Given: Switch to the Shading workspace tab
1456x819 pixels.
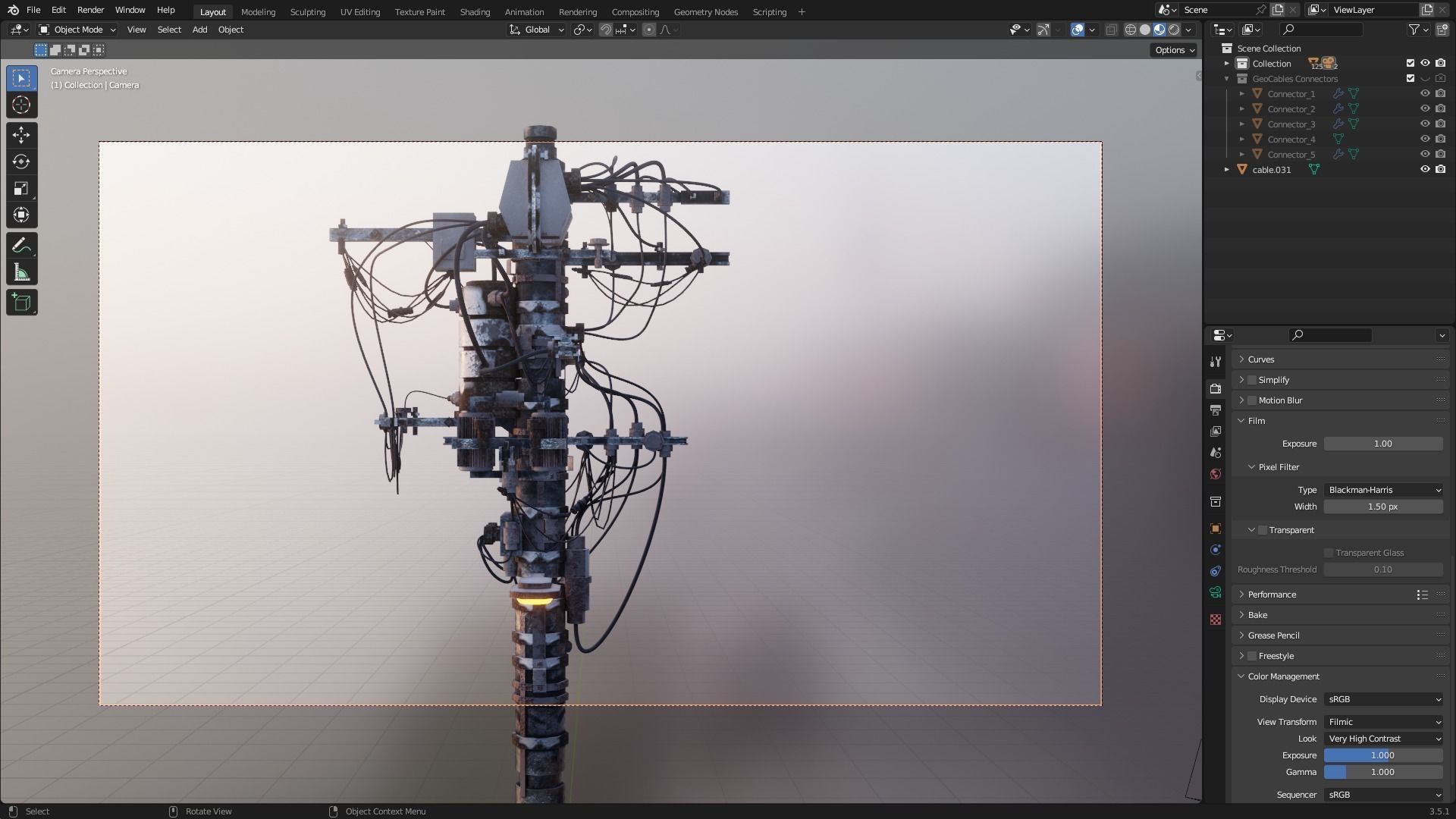Looking at the screenshot, I should [475, 11].
